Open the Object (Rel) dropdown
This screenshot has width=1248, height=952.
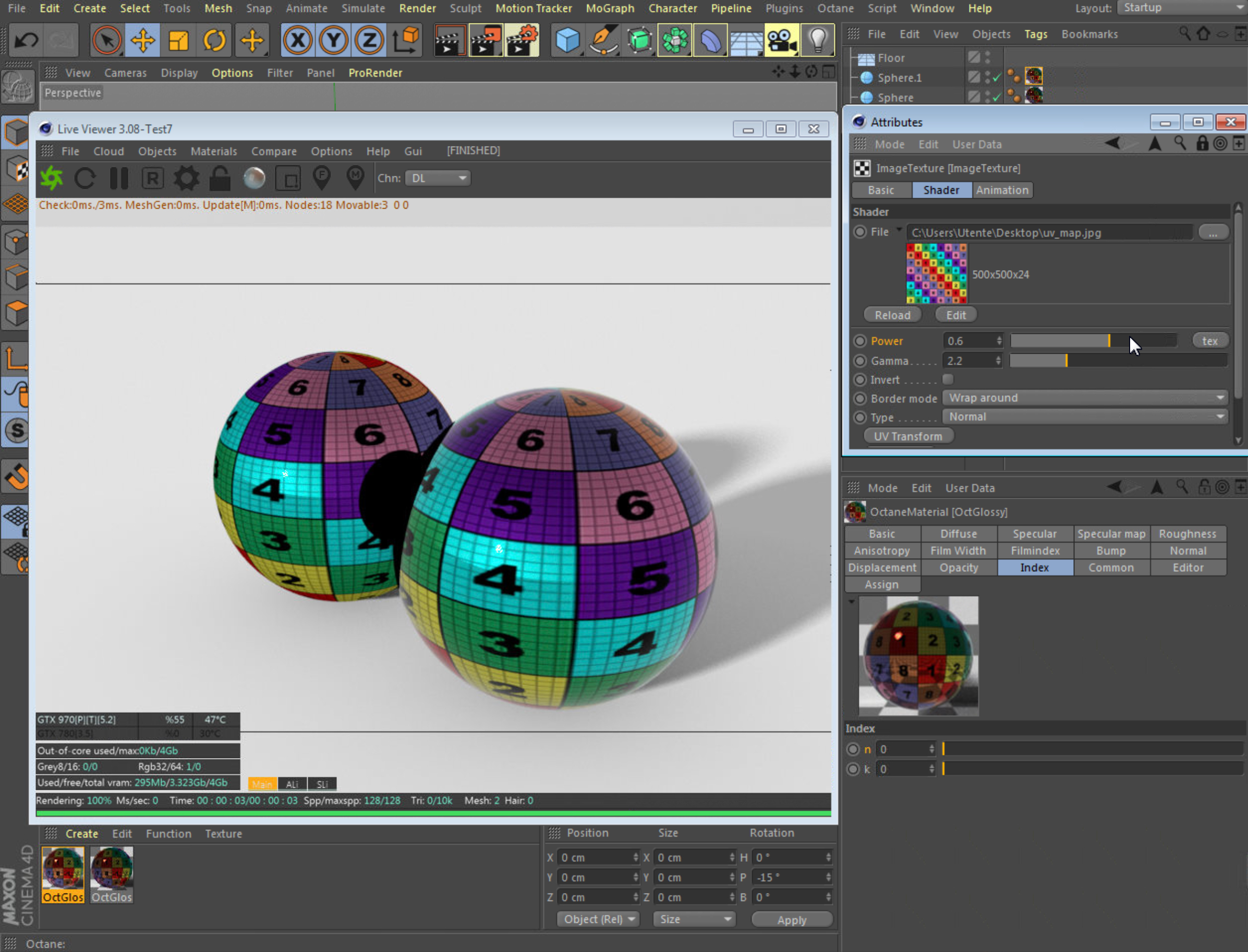pyautogui.click(x=598, y=919)
